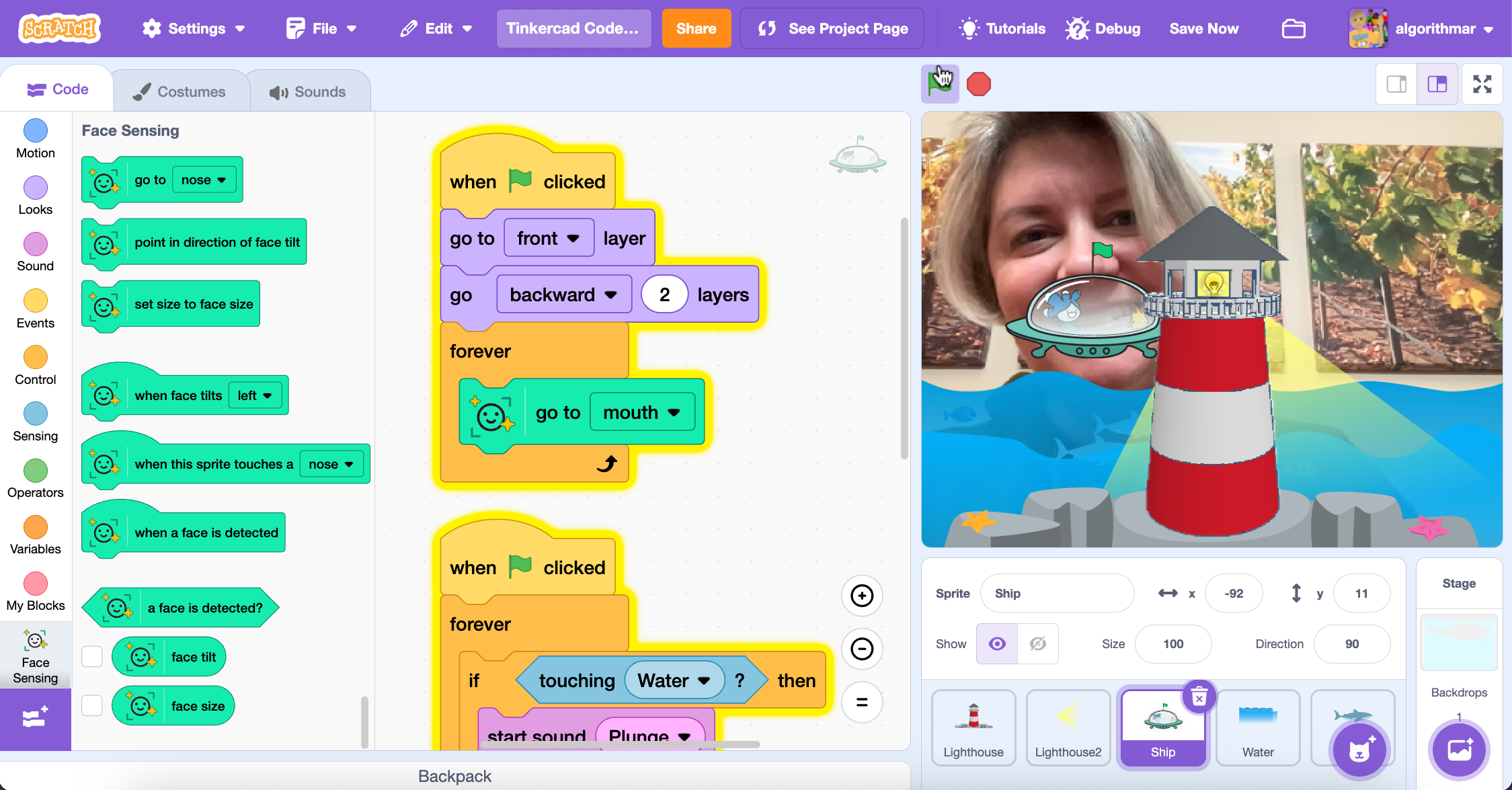Click the sprite name field Ship

(x=1057, y=593)
